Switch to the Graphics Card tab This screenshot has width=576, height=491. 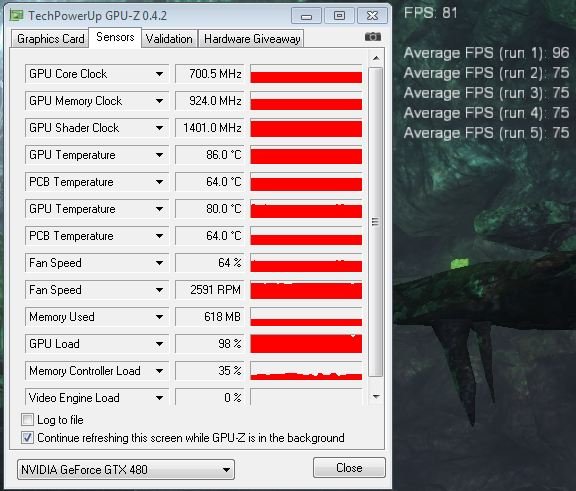[x=51, y=39]
